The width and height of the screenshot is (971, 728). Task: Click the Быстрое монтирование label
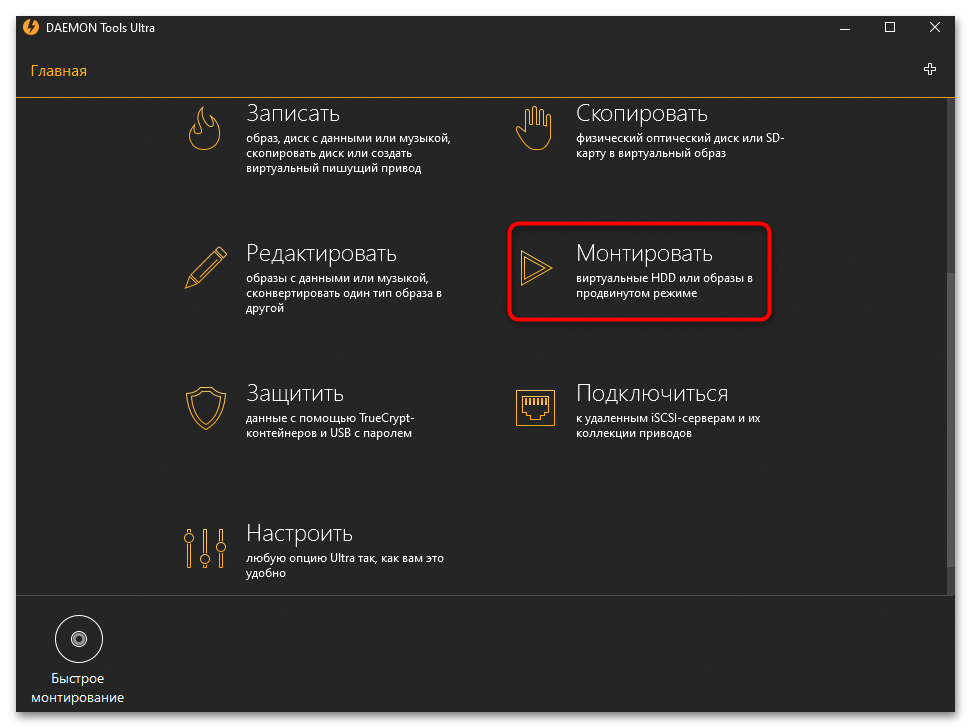(77, 688)
